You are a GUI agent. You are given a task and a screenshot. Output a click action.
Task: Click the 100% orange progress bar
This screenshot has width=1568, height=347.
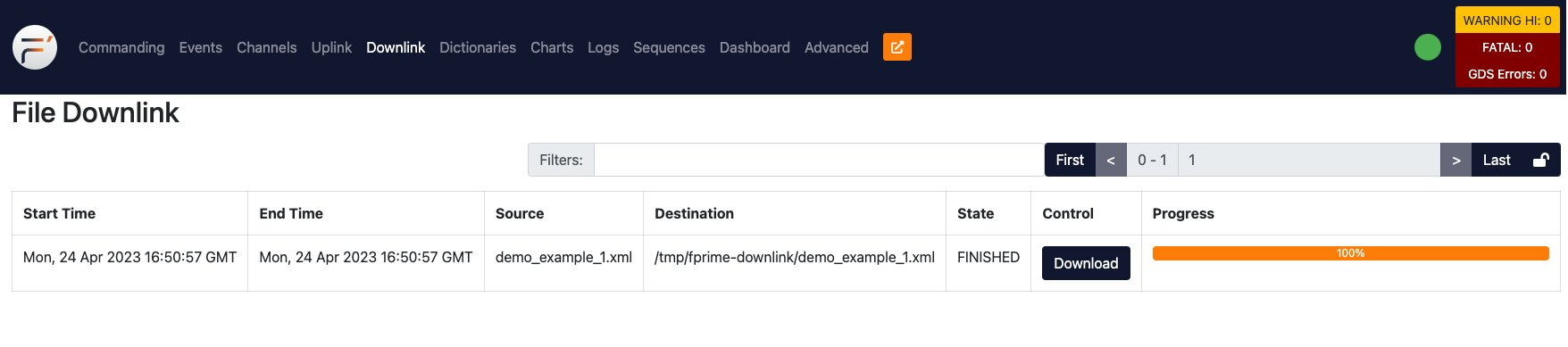1350,253
